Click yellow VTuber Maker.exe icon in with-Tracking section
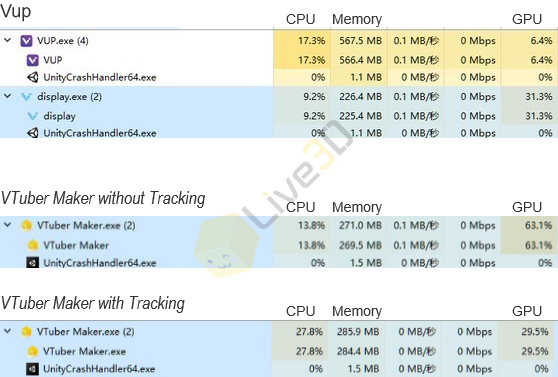The image size is (558, 377). tap(26, 332)
